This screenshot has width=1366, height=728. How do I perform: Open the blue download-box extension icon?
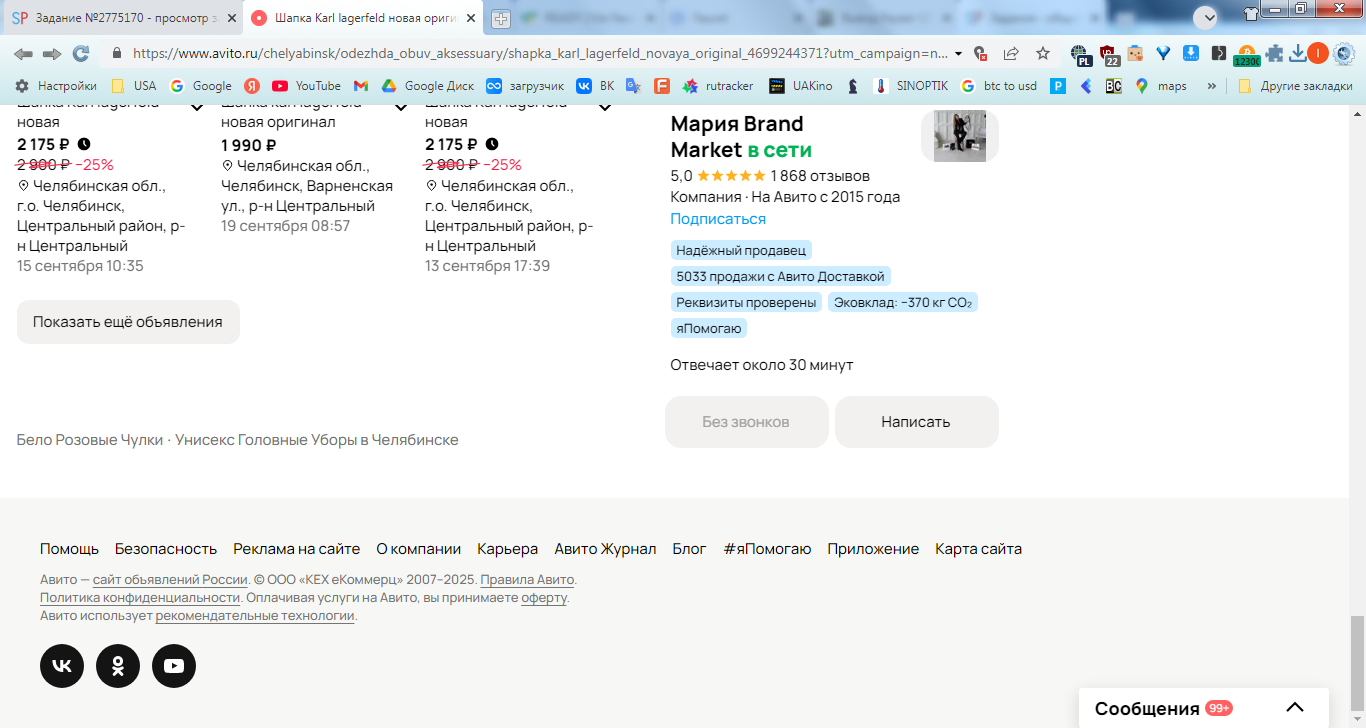click(1191, 53)
